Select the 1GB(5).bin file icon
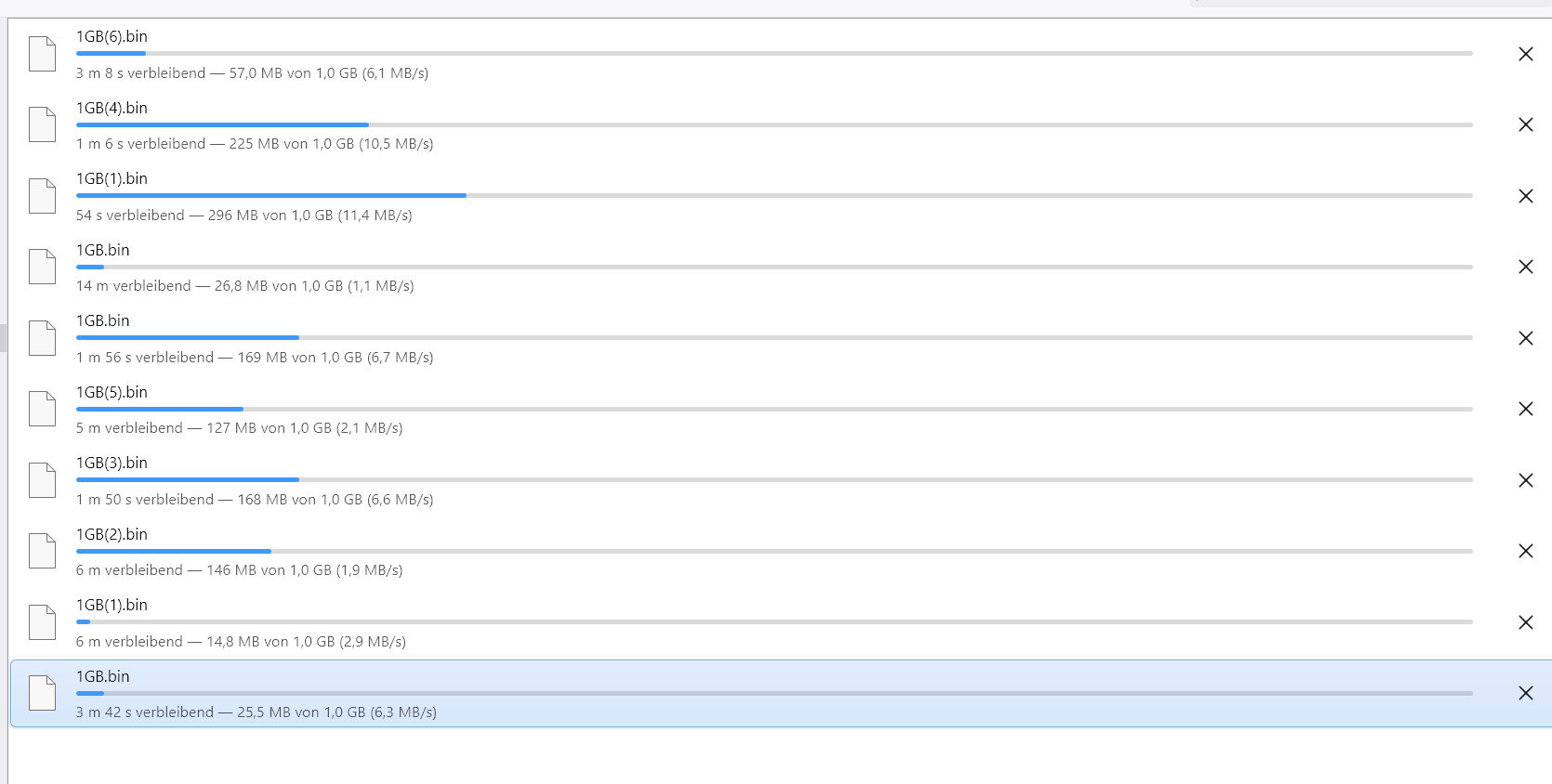Image resolution: width=1552 pixels, height=784 pixels. (x=42, y=409)
